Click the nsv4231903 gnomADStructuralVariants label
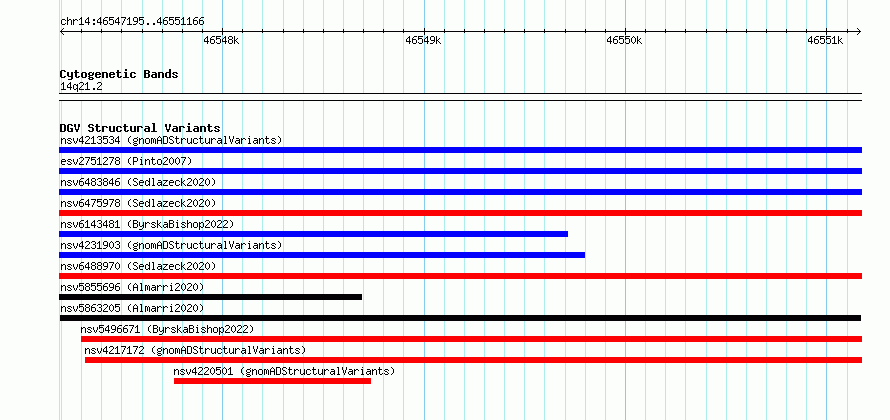Viewport: 890px width, 420px height. coord(171,245)
